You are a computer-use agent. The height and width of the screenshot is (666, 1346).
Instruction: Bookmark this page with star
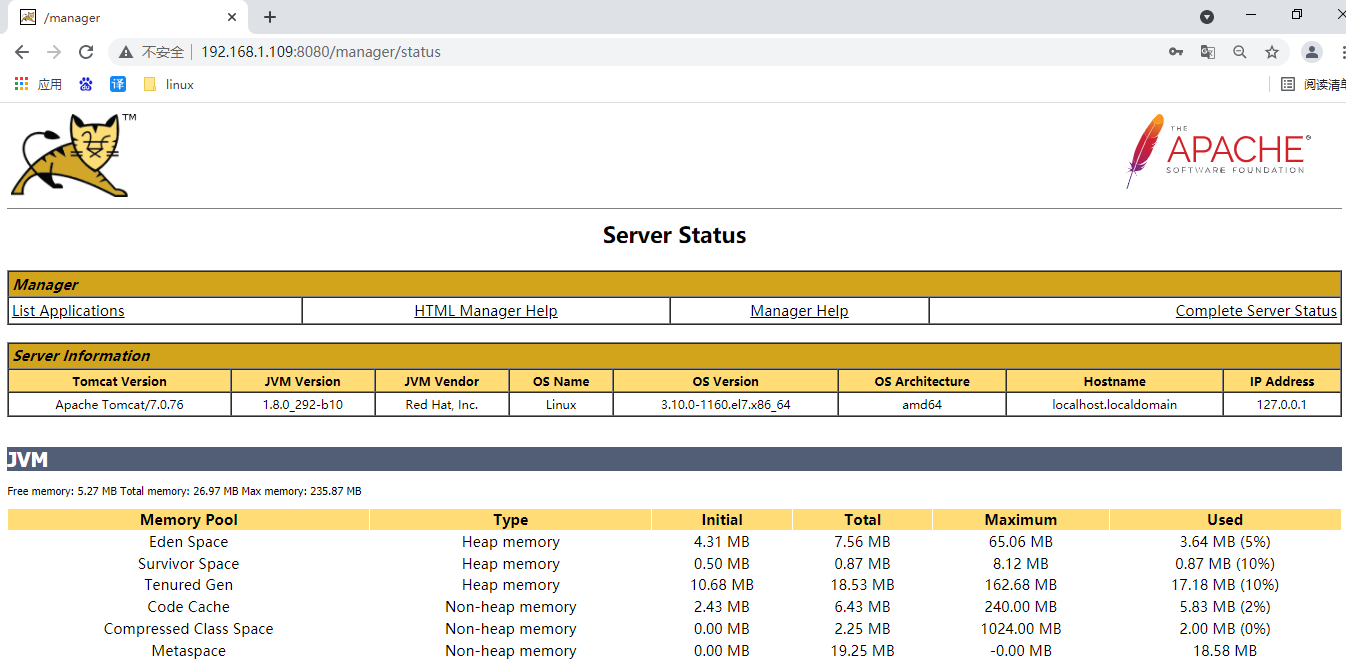pos(1272,52)
